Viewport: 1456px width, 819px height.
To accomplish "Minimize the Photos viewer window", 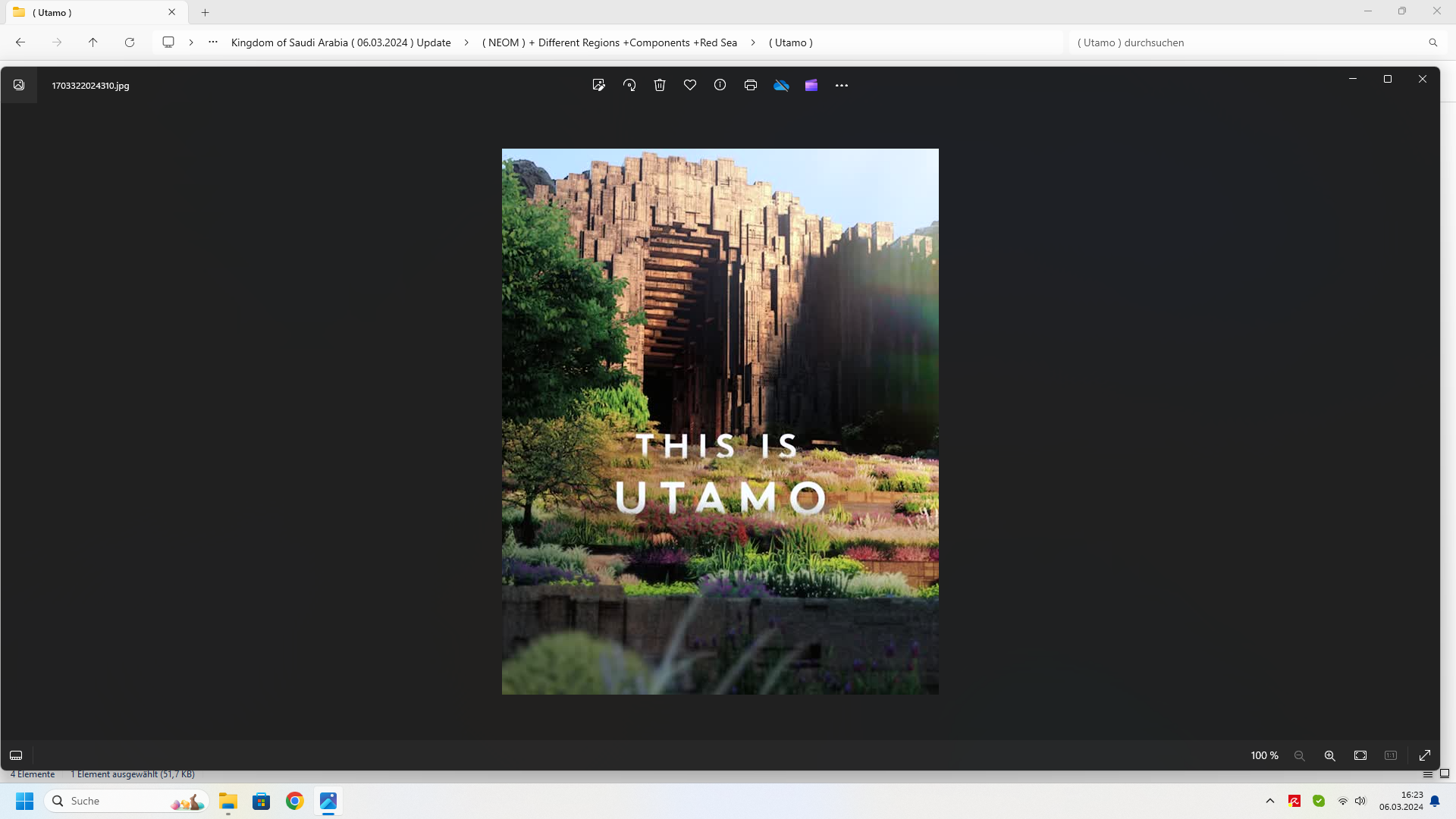I will [x=1353, y=79].
